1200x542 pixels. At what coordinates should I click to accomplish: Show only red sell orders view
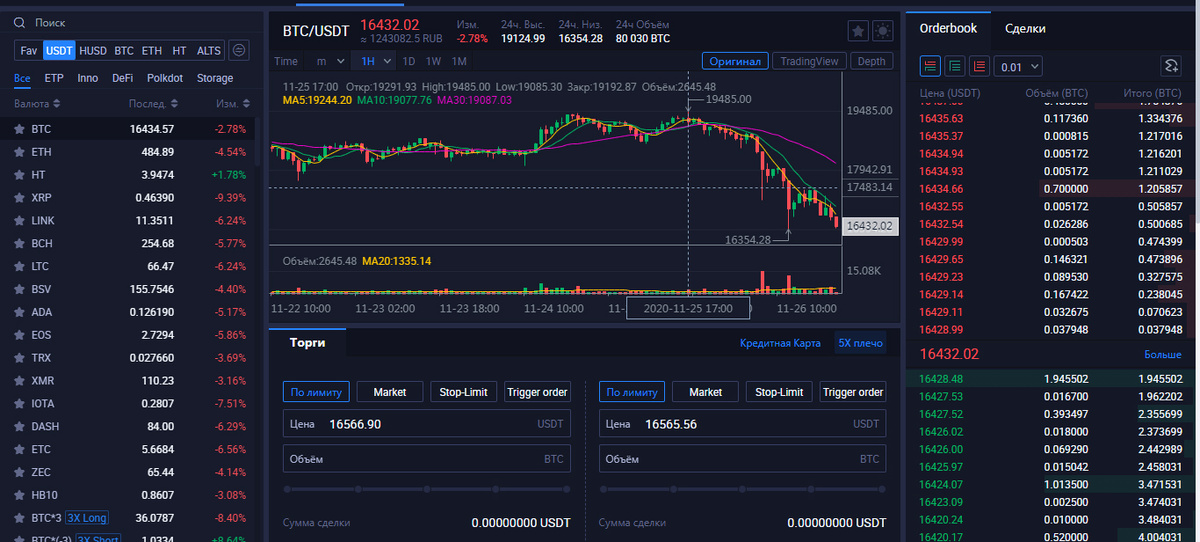pos(978,66)
